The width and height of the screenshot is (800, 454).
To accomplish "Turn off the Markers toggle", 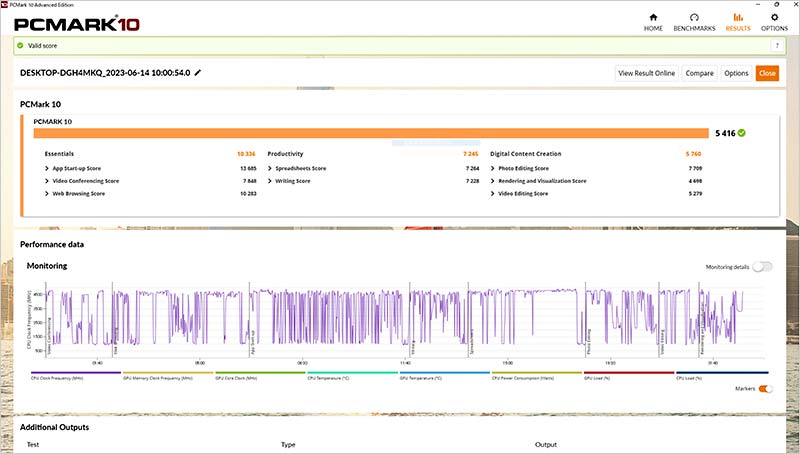I will coord(765,389).
